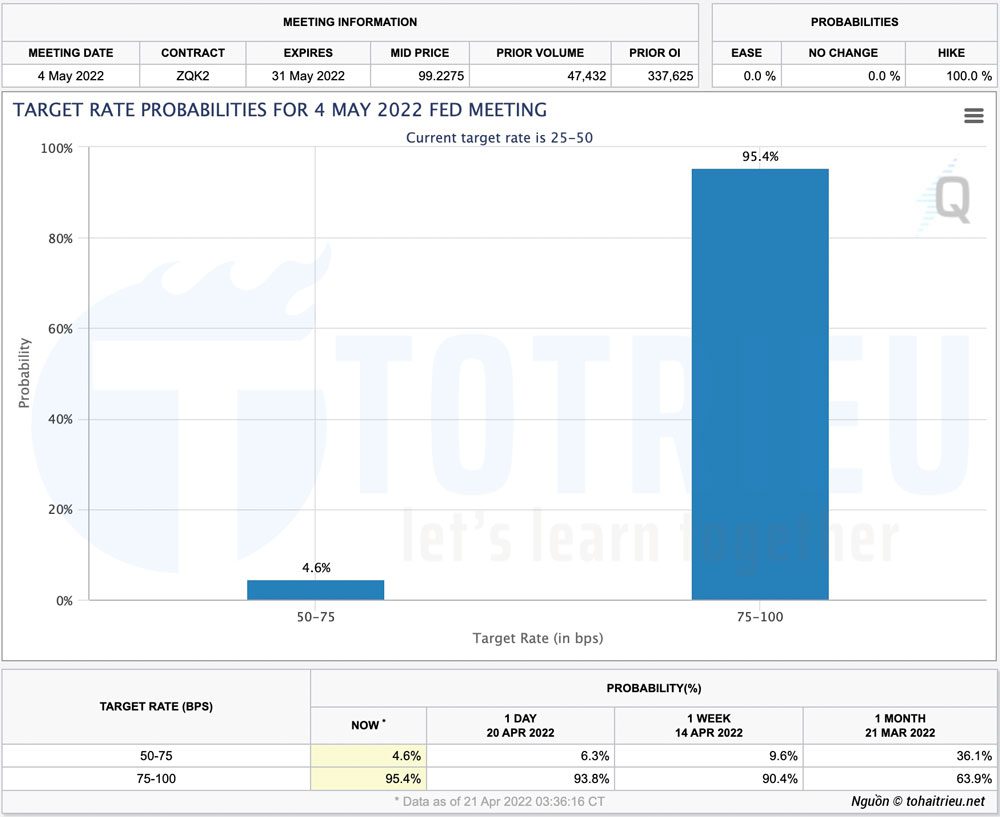Click the ZQK2 contract cell
The width and height of the screenshot is (1000, 817).
click(193, 76)
